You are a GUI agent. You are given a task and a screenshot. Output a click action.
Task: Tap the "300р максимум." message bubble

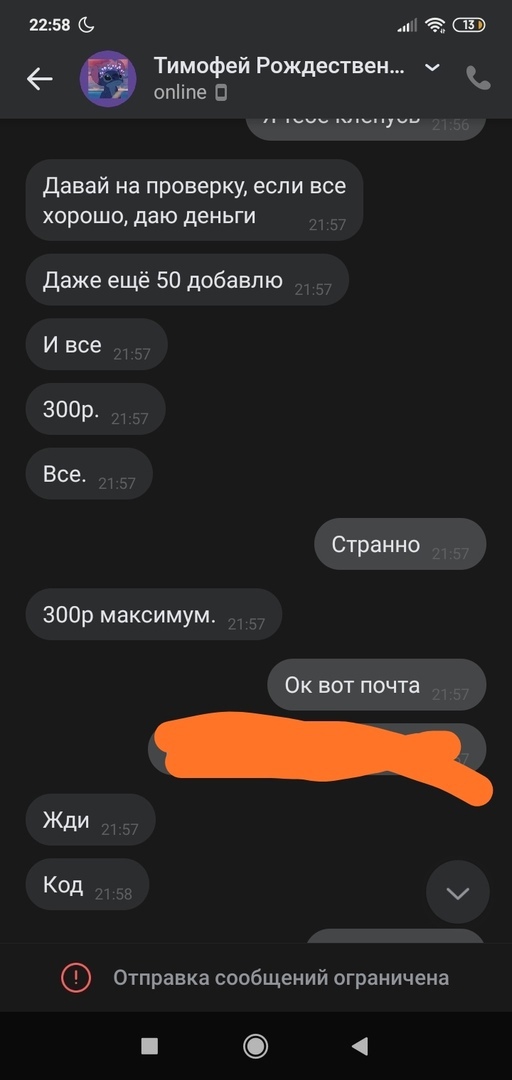(154, 614)
